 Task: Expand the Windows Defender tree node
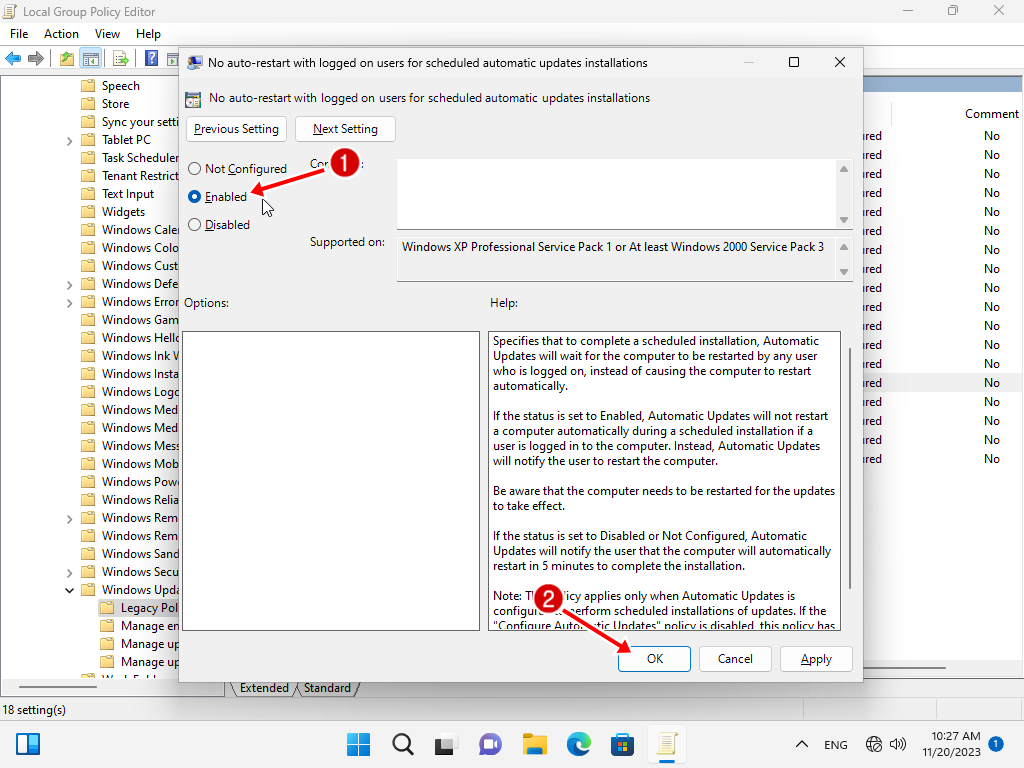click(x=69, y=285)
